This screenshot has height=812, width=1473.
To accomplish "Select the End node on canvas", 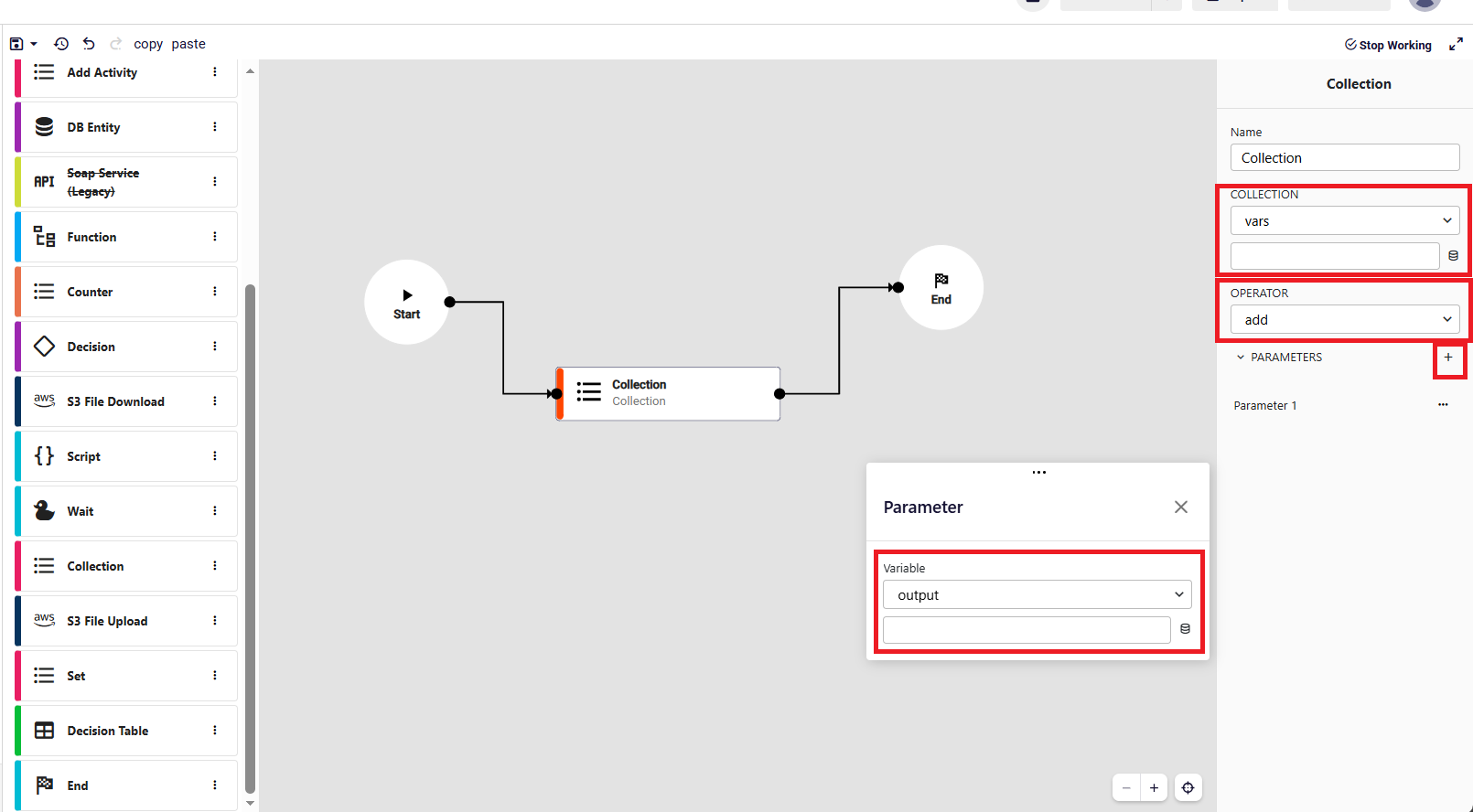I will 941,287.
